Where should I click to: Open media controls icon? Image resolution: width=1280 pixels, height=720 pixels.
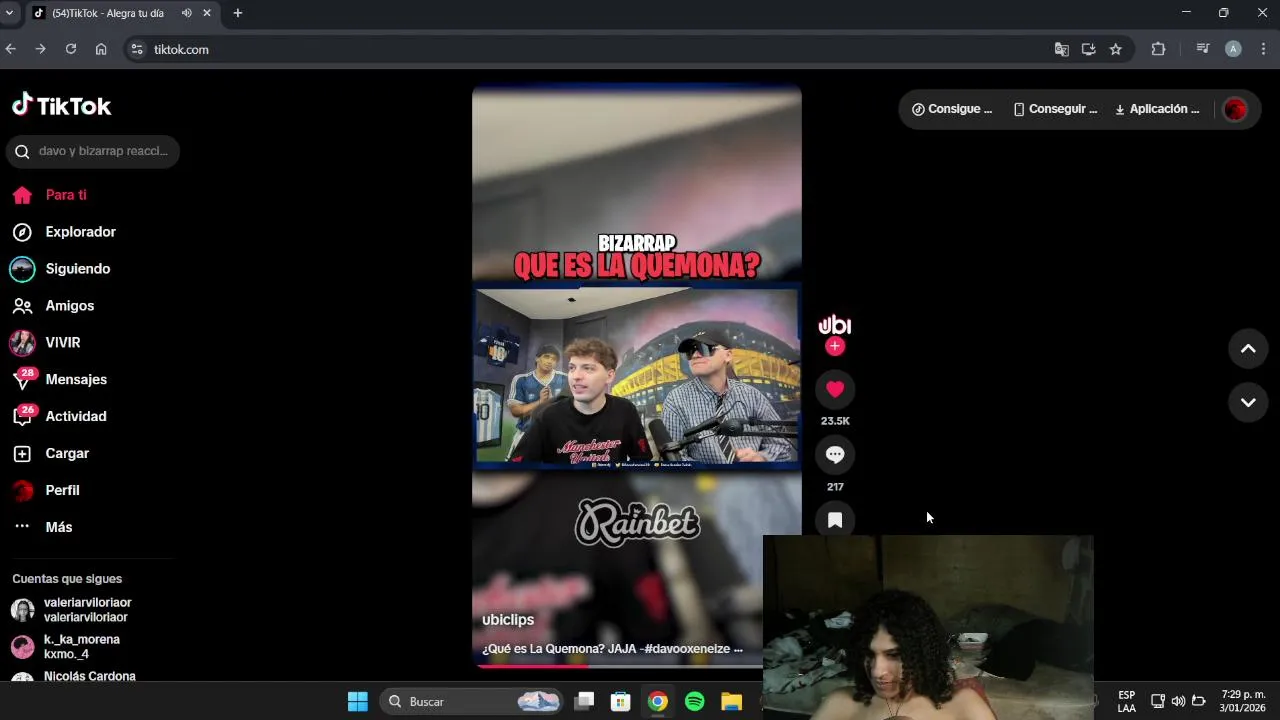[x=1202, y=49]
